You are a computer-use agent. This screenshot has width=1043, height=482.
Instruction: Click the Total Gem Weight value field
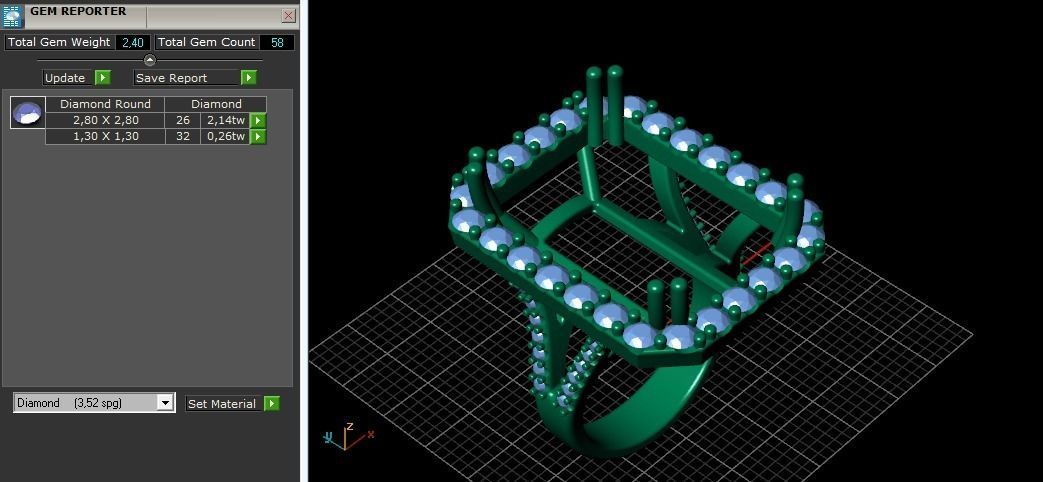(x=133, y=43)
